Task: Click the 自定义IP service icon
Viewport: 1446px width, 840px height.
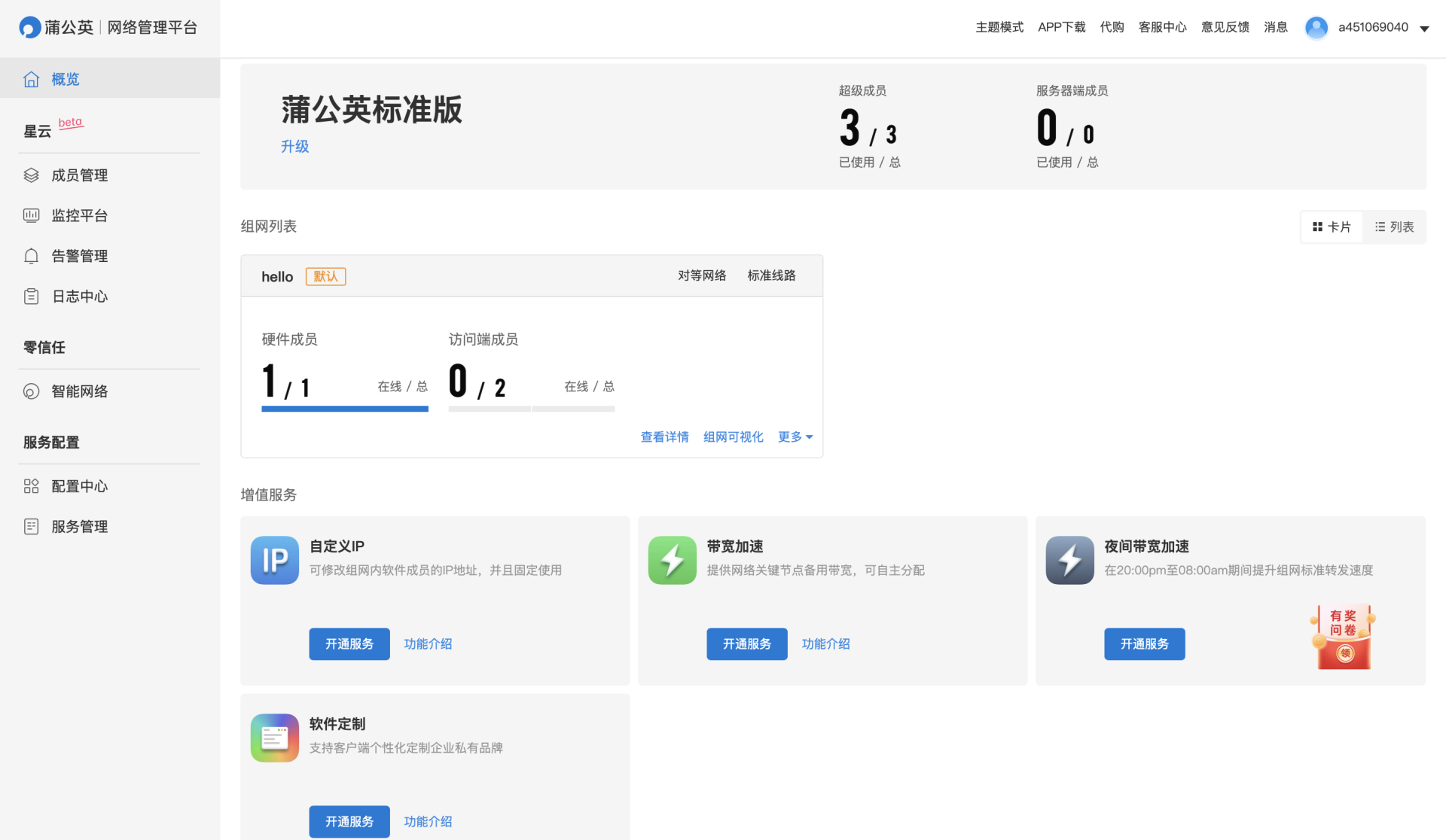Action: click(274, 560)
